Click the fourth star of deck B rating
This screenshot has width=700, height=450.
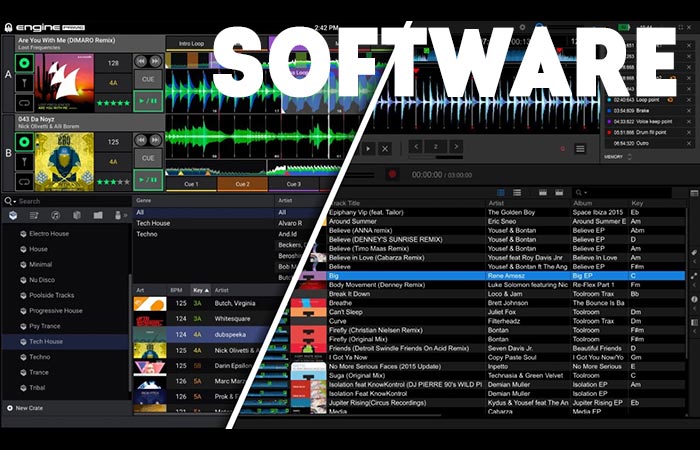click(121, 182)
